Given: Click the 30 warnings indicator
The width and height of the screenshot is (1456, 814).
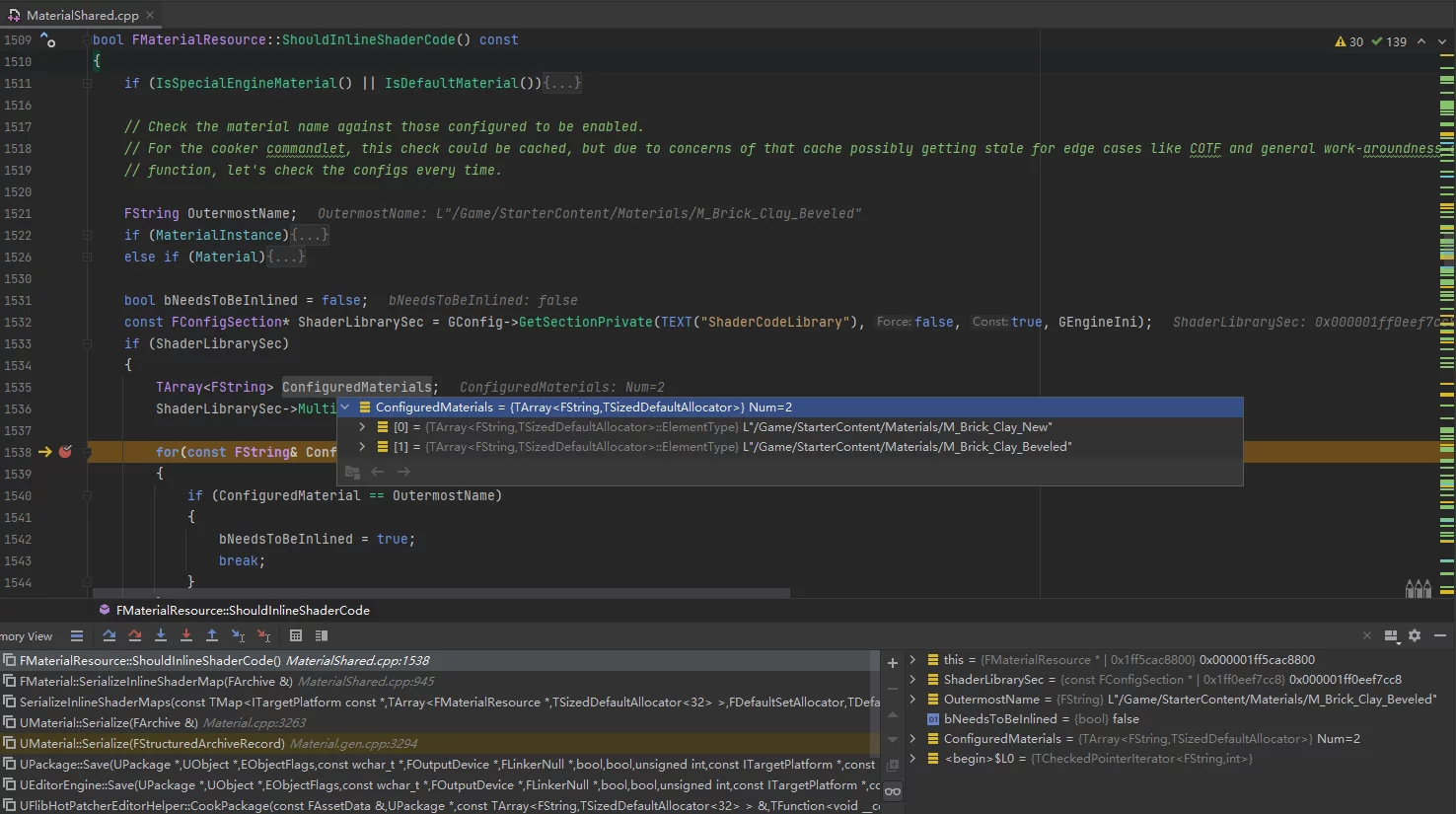Looking at the screenshot, I should click(x=1348, y=41).
